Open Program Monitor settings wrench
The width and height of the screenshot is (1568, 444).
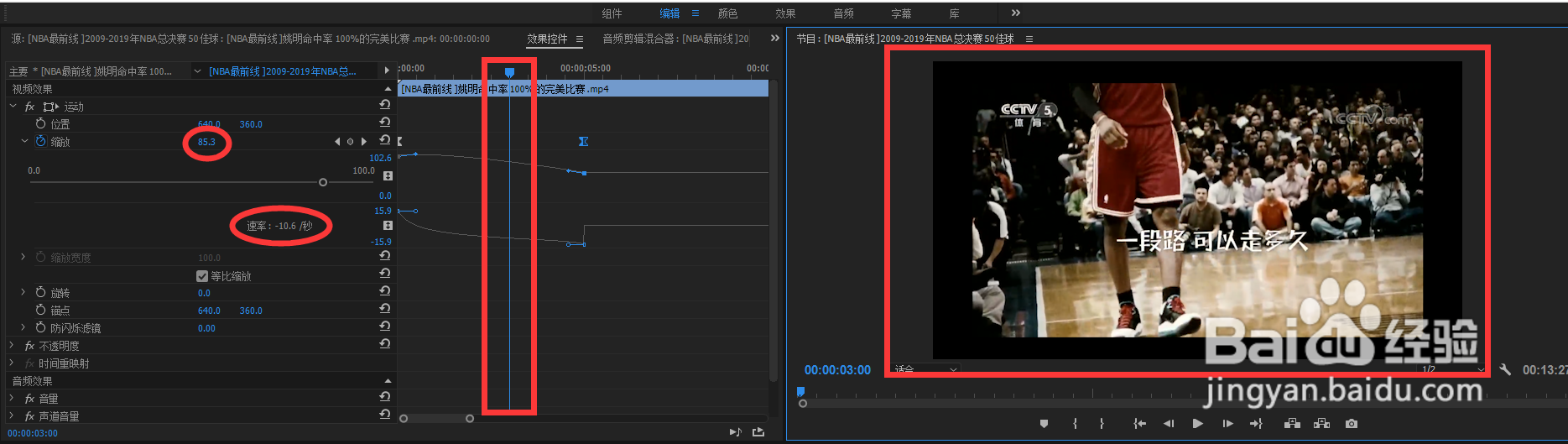(1505, 369)
